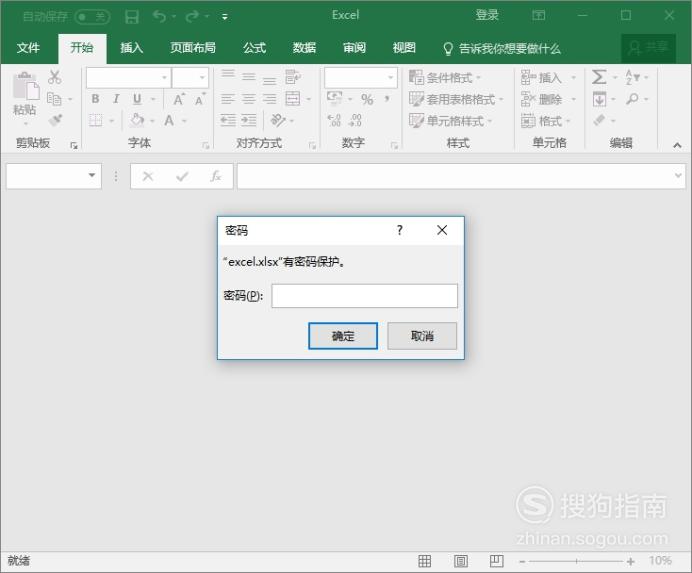Open the font name dropdown
Viewport: 692px width, 573px height.
pos(164,78)
